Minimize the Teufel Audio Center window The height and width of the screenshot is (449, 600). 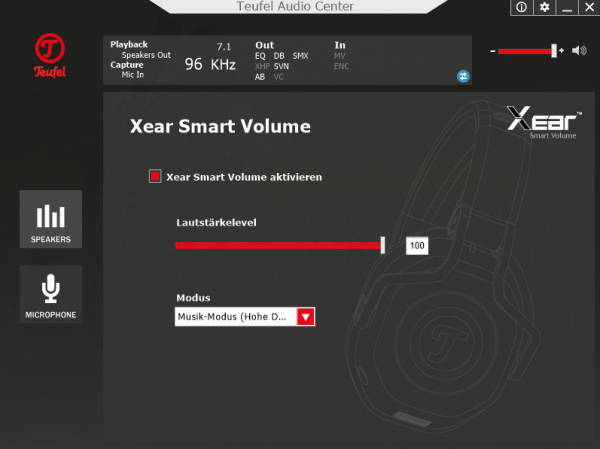point(567,7)
